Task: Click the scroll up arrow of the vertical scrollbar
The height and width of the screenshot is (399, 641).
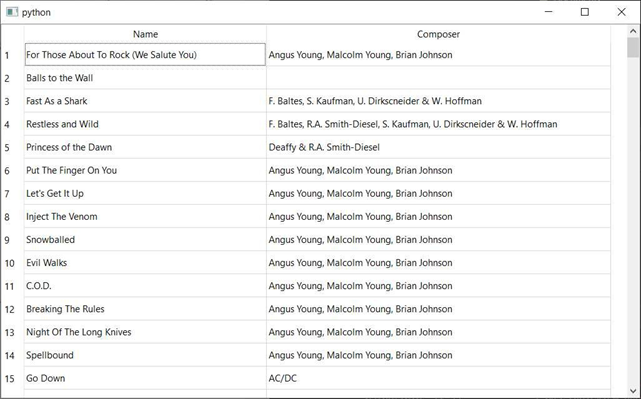Action: (633, 31)
